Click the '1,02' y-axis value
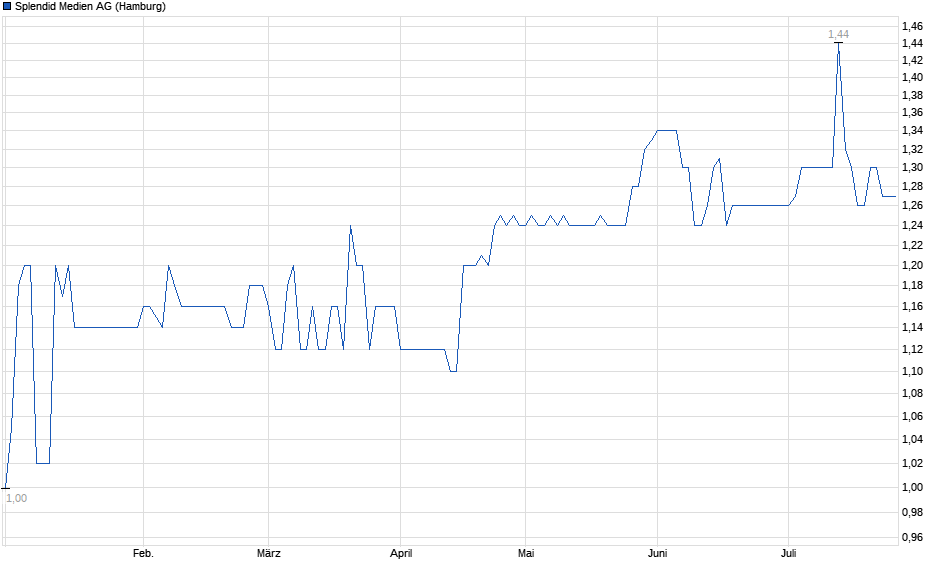The image size is (940, 579). 912,464
